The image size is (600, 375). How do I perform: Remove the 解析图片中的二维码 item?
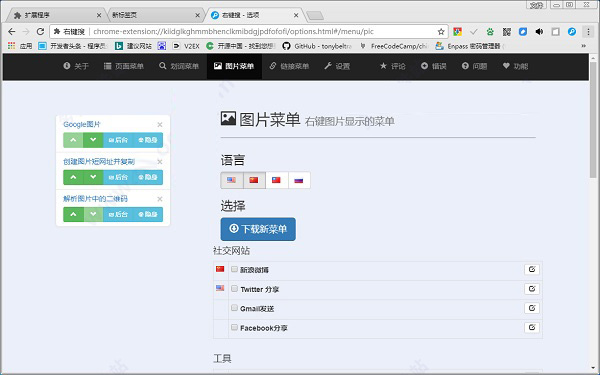pos(160,199)
